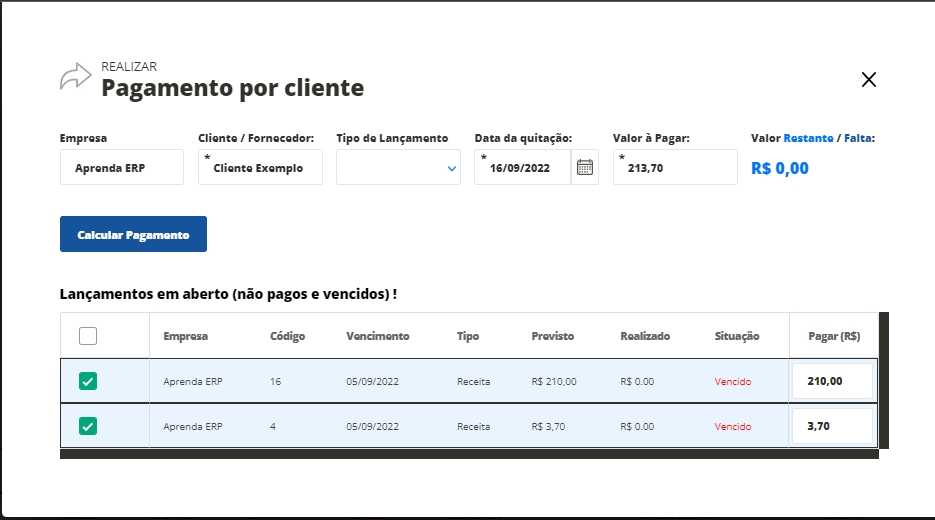Screen dimensions: 935x520
Task: Click the horizontal scrollbar below the table
Action: (468, 454)
